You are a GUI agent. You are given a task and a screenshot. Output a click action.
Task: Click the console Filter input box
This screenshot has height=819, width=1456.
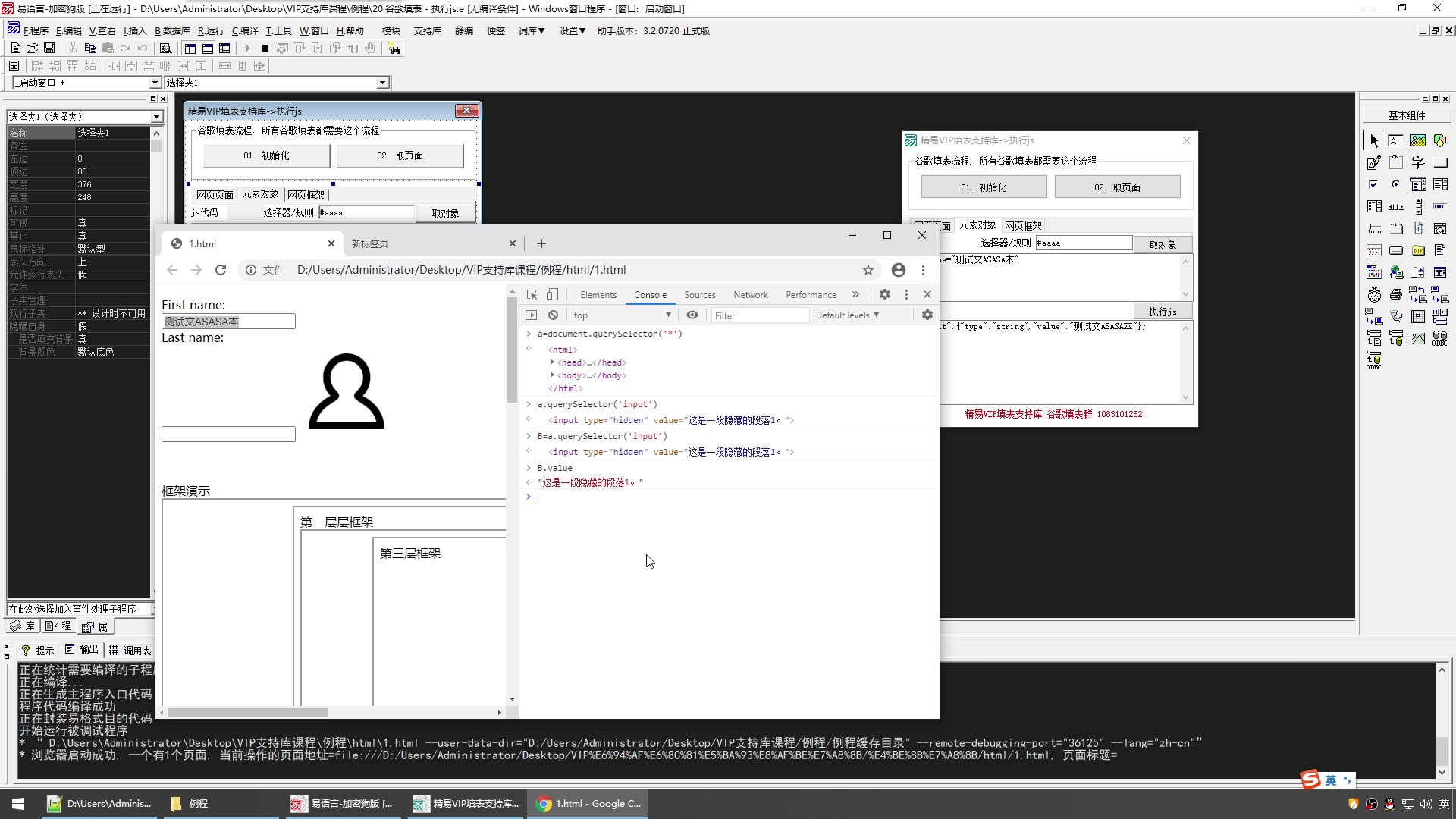point(758,315)
